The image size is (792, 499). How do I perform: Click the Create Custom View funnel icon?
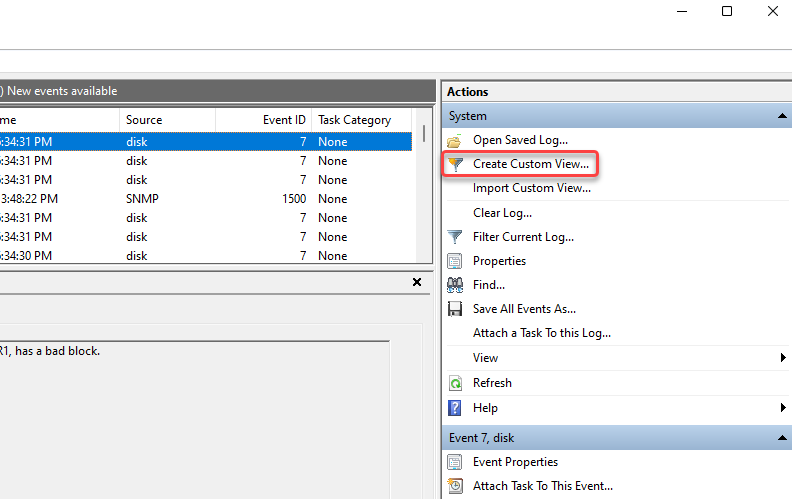click(x=455, y=163)
